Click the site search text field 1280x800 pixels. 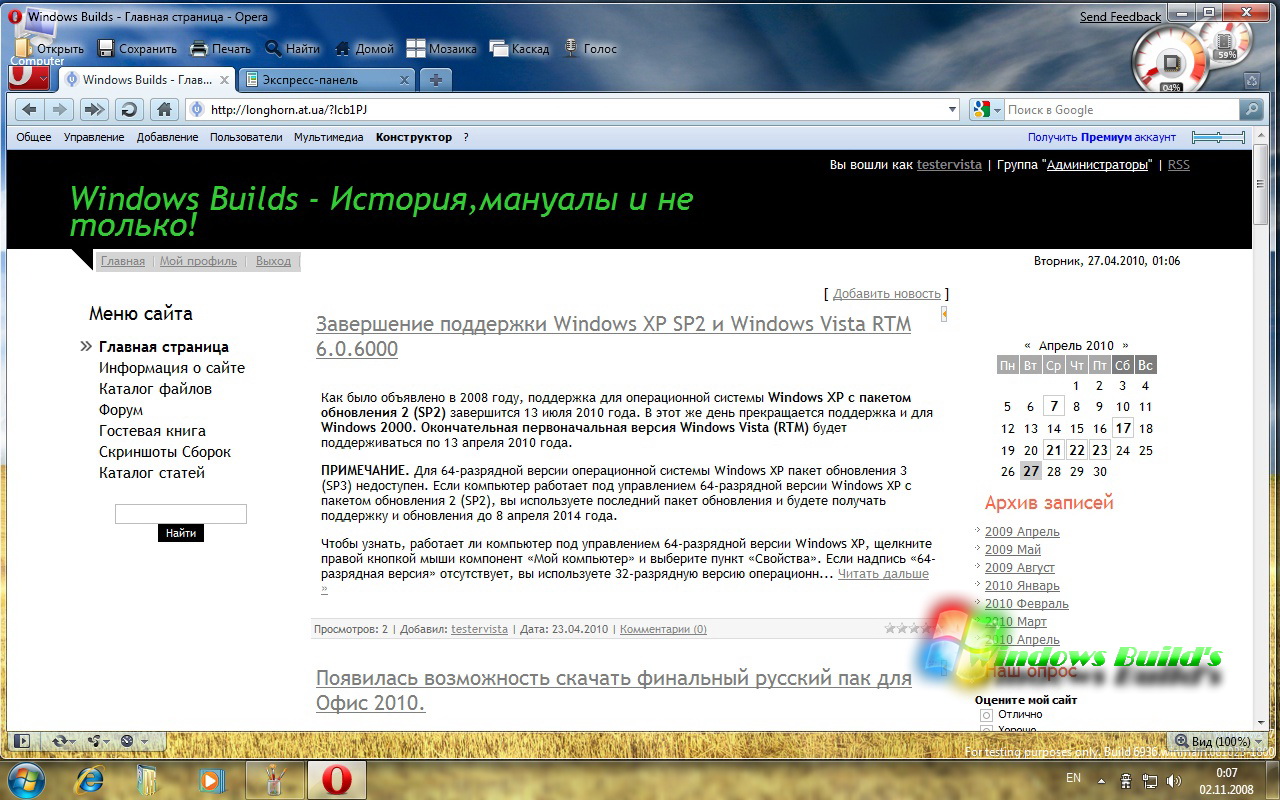pyautogui.click(x=181, y=514)
